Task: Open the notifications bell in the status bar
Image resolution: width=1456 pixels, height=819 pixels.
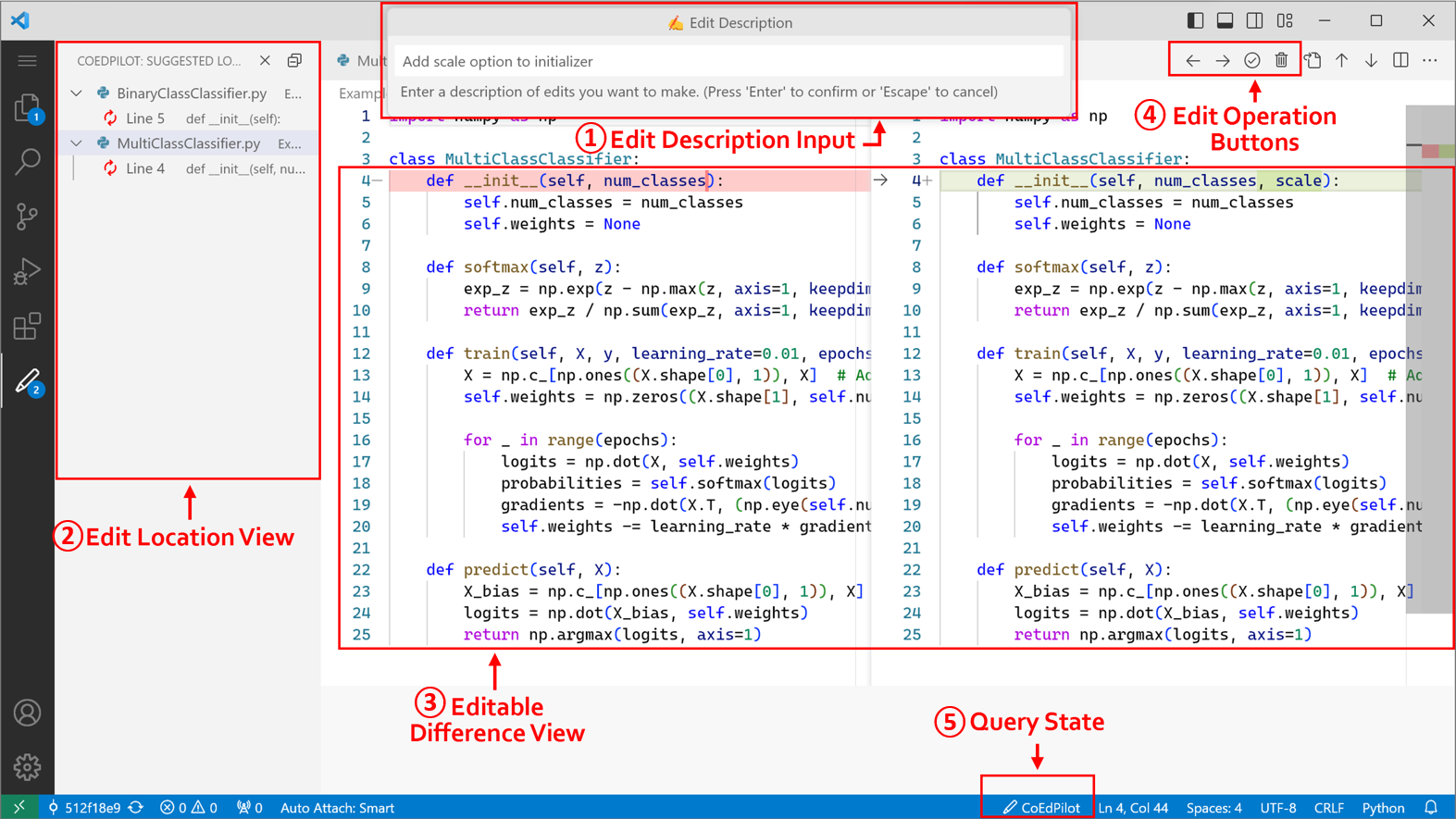Action: (1431, 808)
